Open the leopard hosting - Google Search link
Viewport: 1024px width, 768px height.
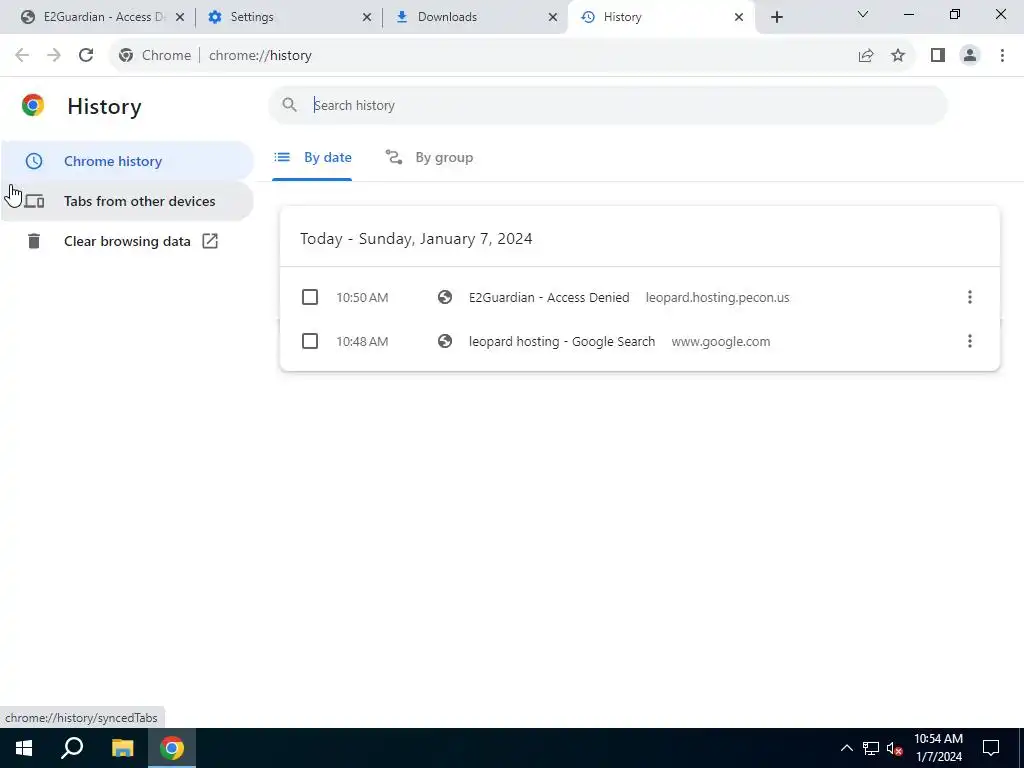coord(562,341)
